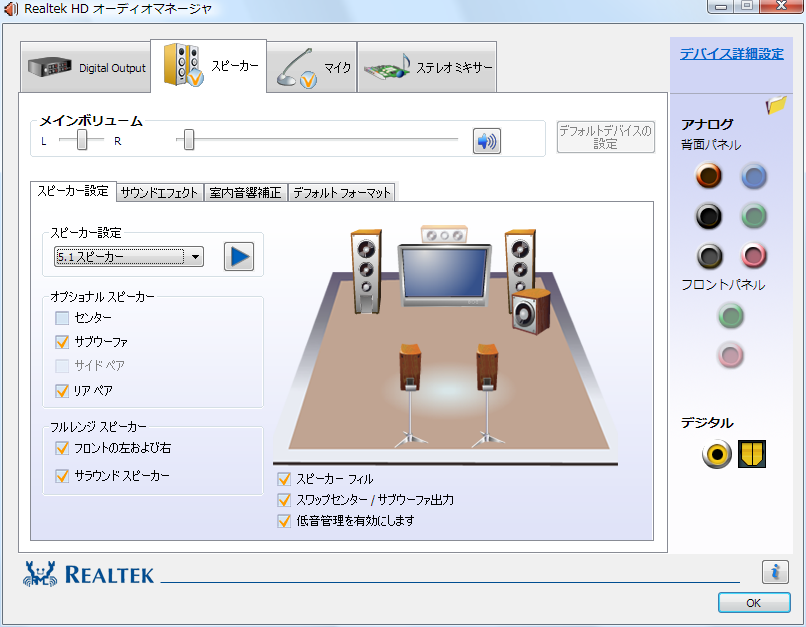Click the black rear panel jack beside green
This screenshot has height=627, width=806.
pos(709,216)
